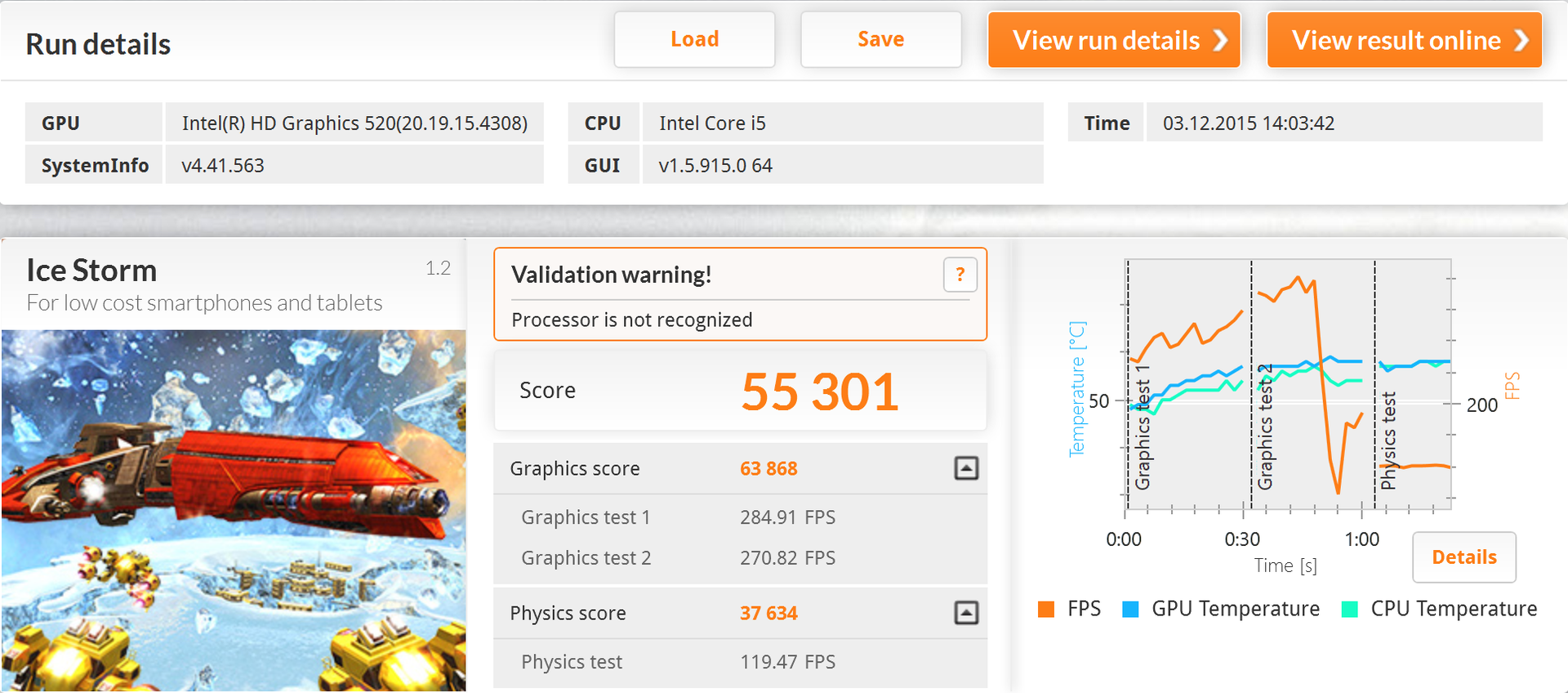
Task: Click the Validation warning! heading
Action: pyautogui.click(x=611, y=275)
